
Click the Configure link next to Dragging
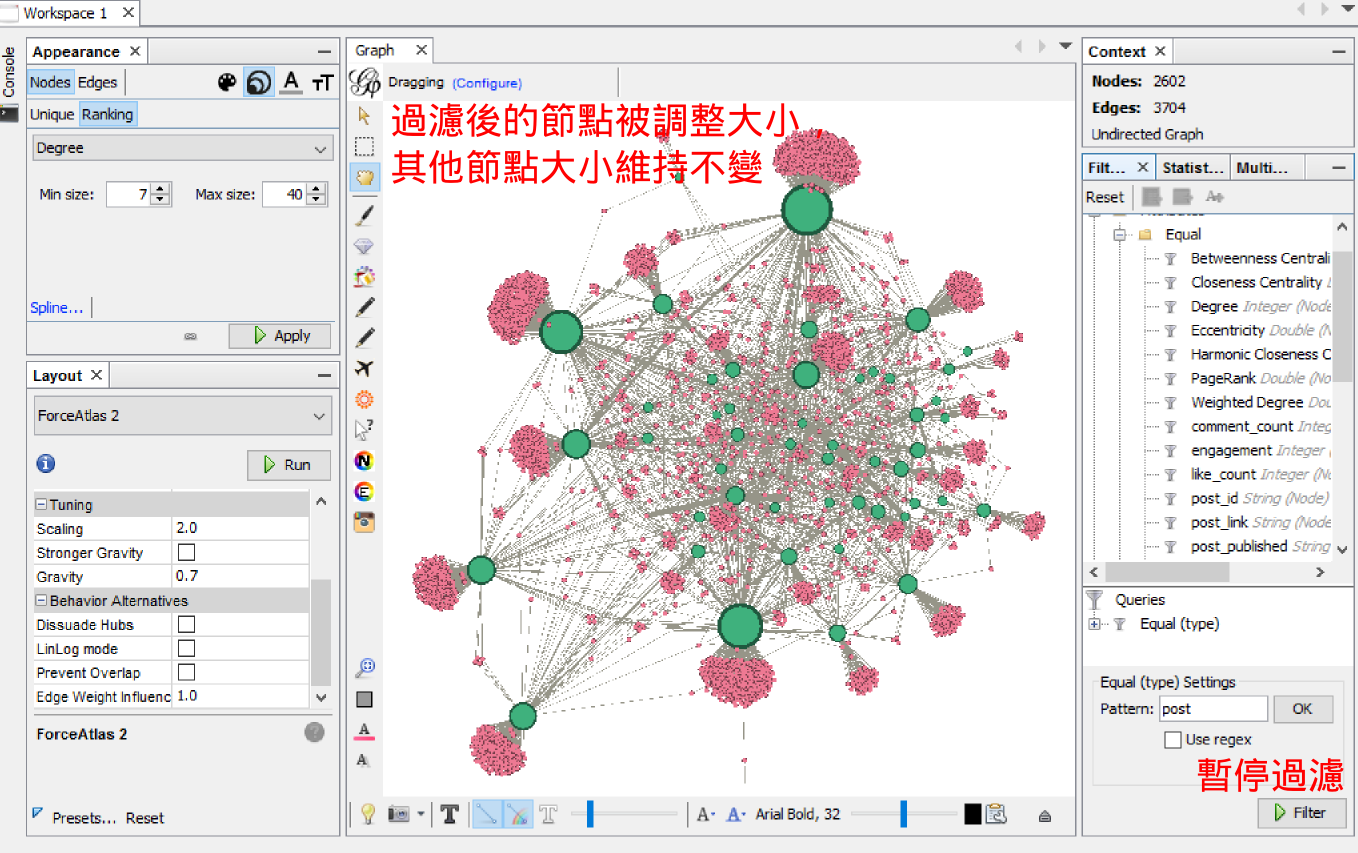pyautogui.click(x=487, y=83)
